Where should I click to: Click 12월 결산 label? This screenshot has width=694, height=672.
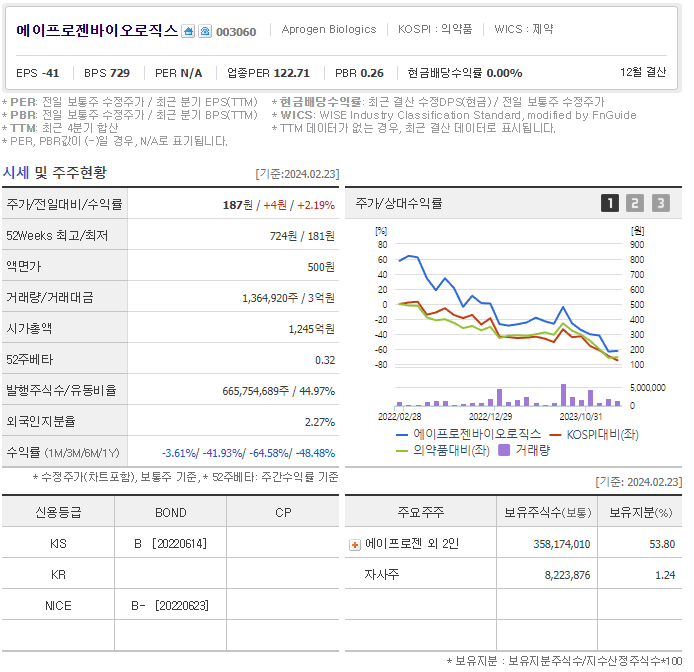[x=643, y=72]
